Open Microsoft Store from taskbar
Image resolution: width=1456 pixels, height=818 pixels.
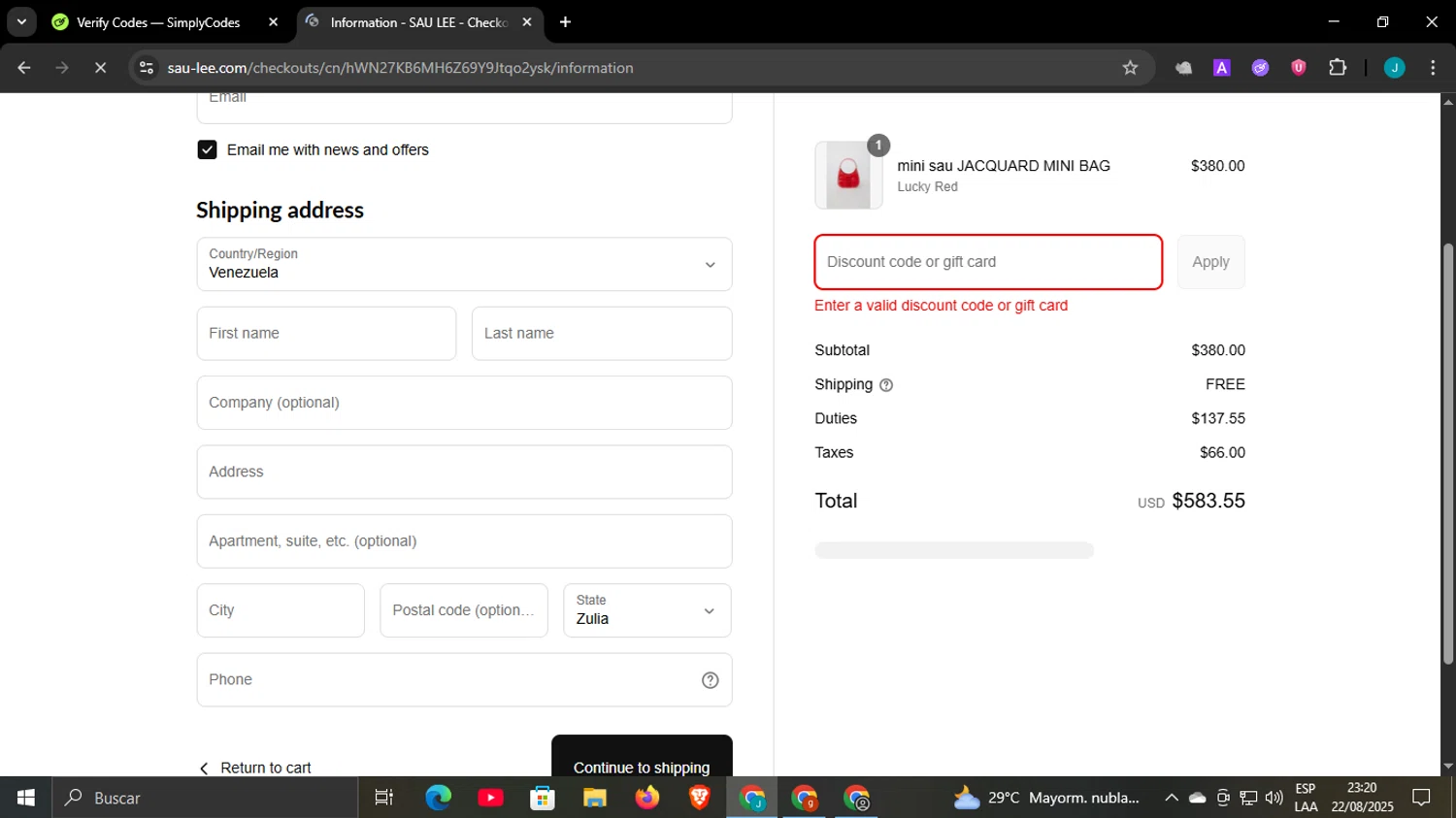[543, 798]
